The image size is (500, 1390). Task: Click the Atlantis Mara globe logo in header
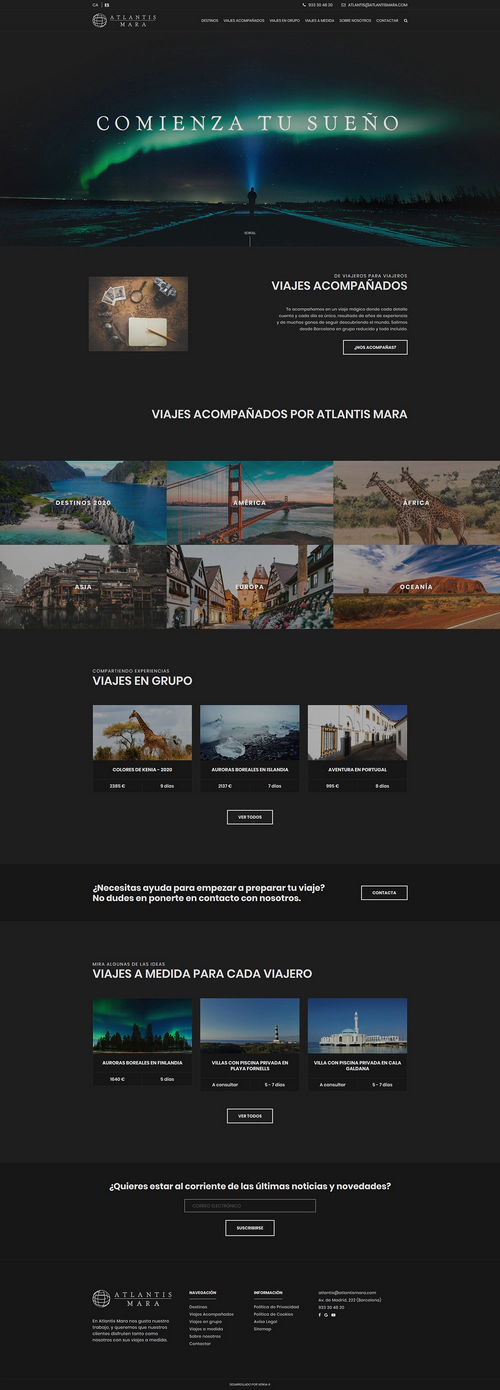100,20
